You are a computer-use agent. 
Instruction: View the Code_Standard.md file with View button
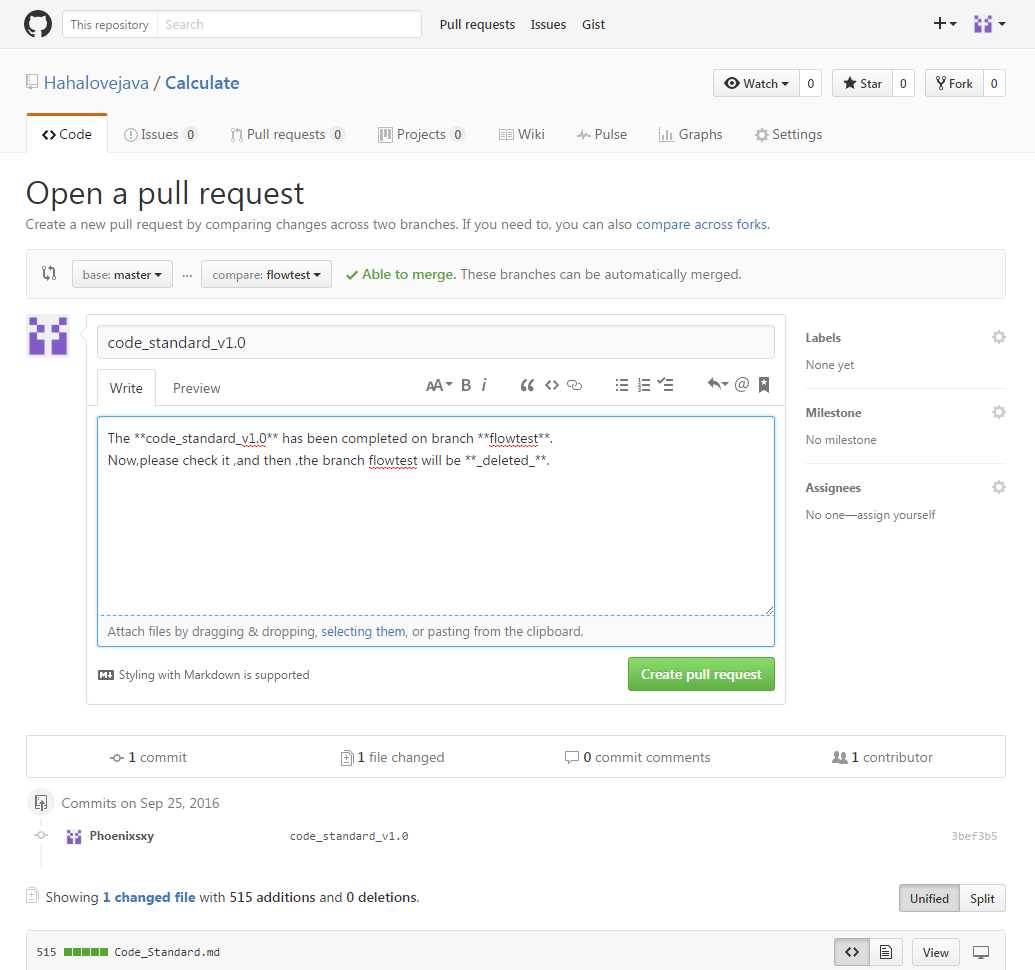click(935, 952)
